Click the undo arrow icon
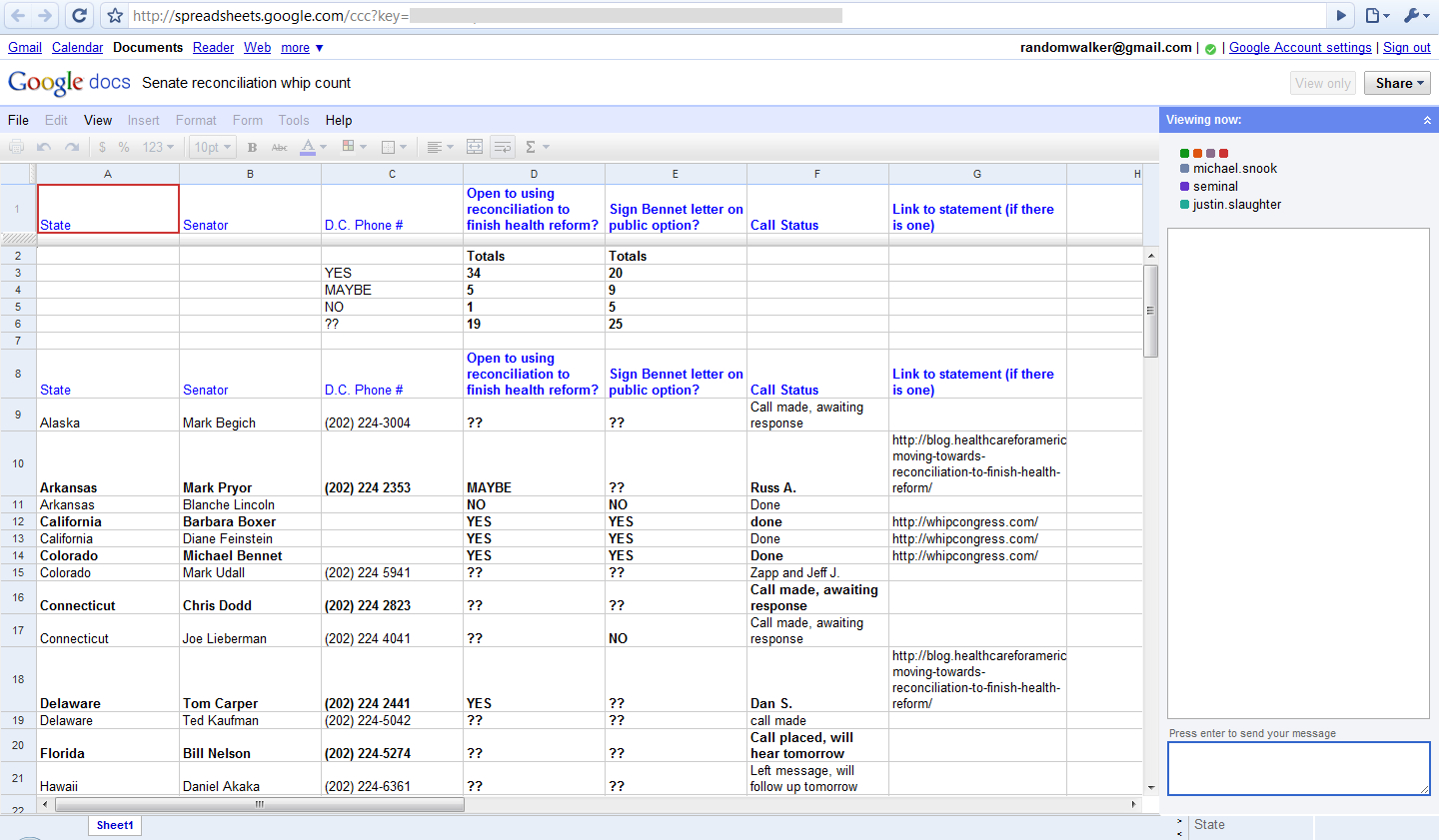The height and width of the screenshot is (840, 1439). point(44,147)
